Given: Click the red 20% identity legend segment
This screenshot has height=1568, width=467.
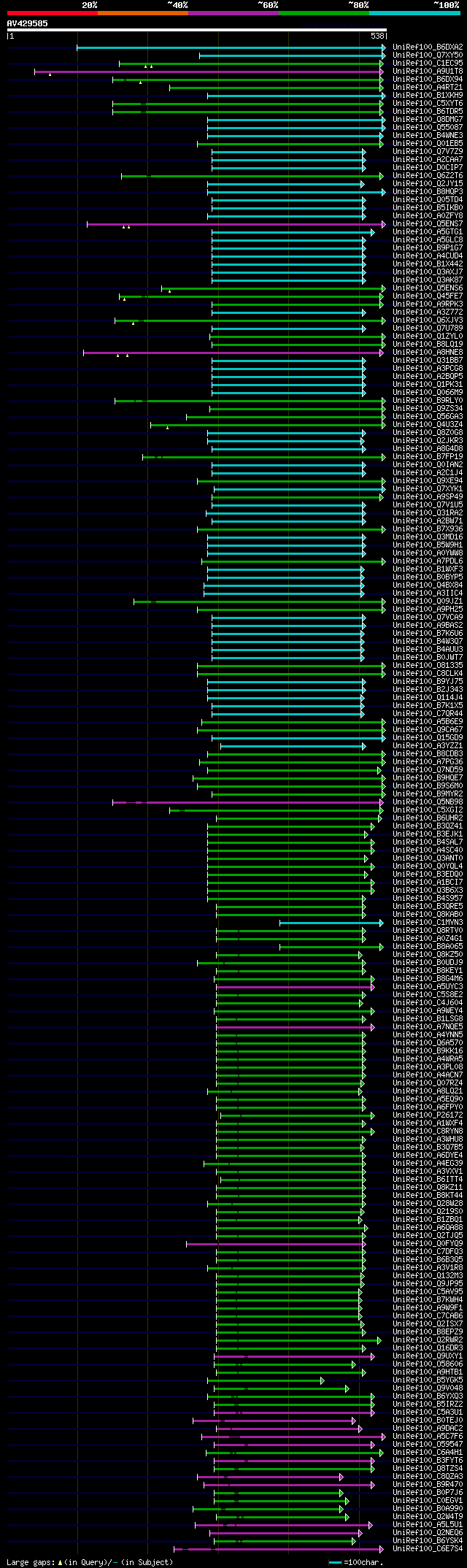Looking at the screenshot, I should point(53,12).
